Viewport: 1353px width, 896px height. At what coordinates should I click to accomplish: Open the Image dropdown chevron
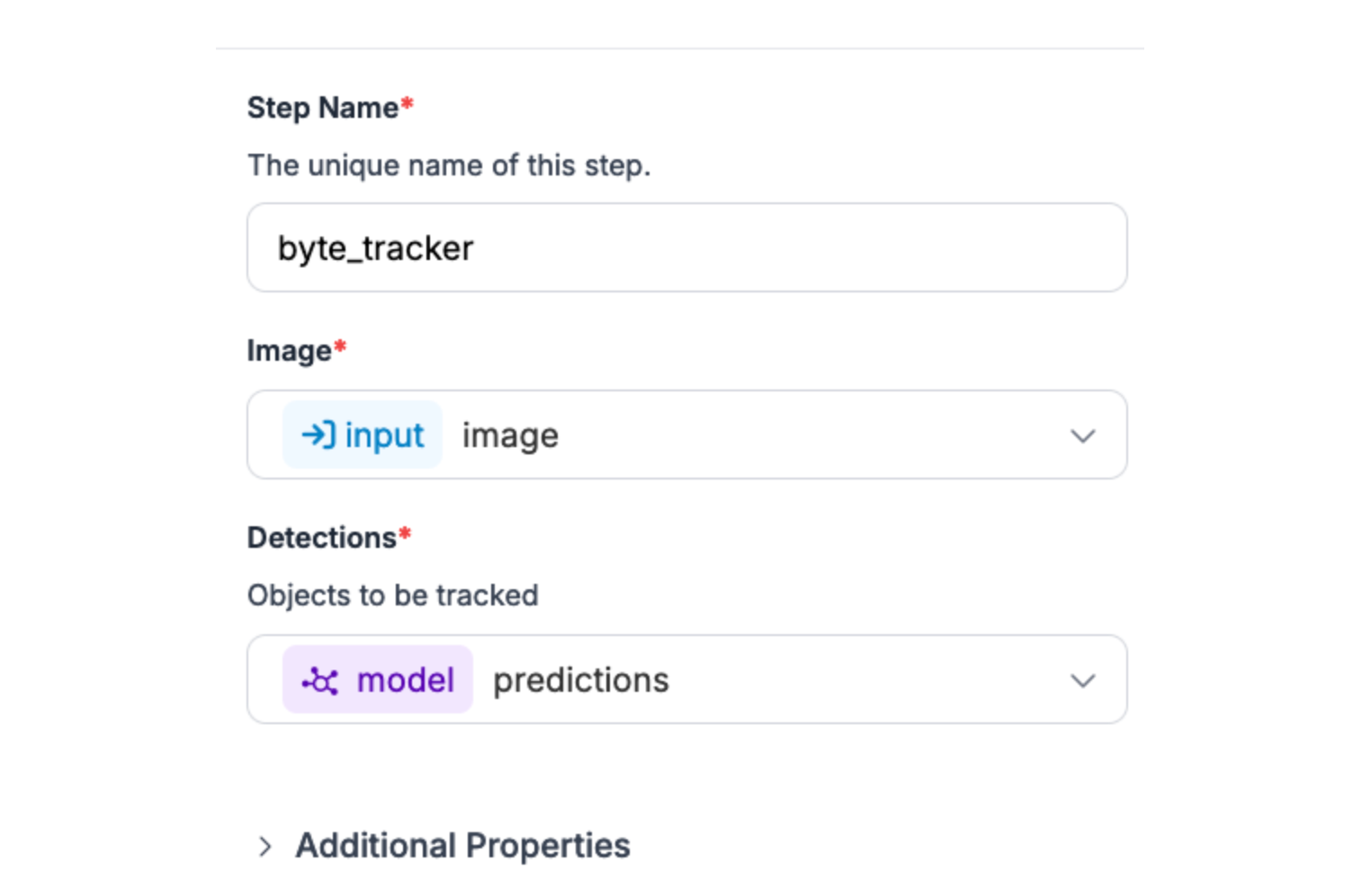[1082, 436]
